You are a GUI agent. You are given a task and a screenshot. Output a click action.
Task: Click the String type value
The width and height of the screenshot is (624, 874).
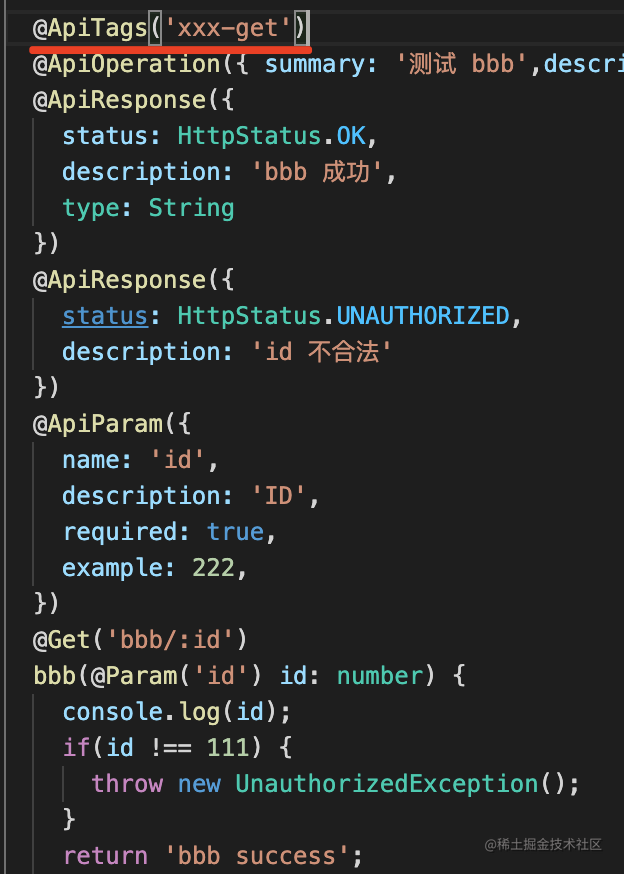pos(191,207)
